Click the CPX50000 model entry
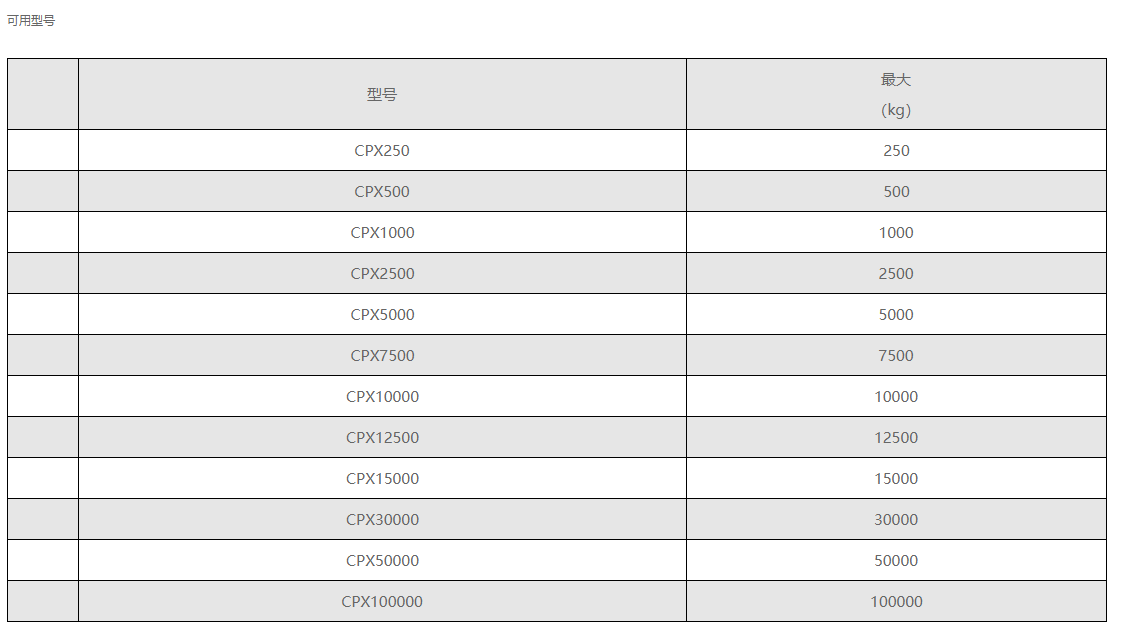 (x=382, y=561)
